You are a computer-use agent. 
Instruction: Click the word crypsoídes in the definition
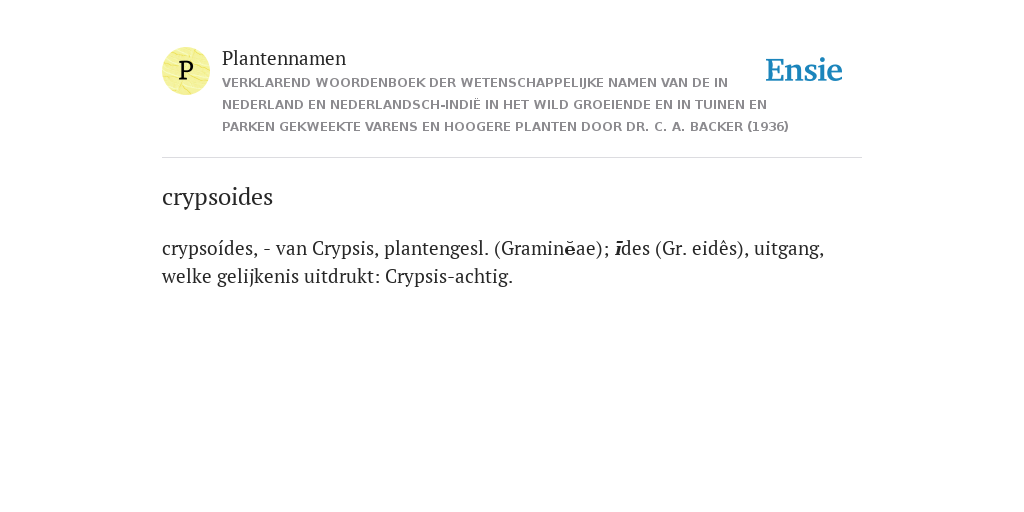tap(210, 249)
